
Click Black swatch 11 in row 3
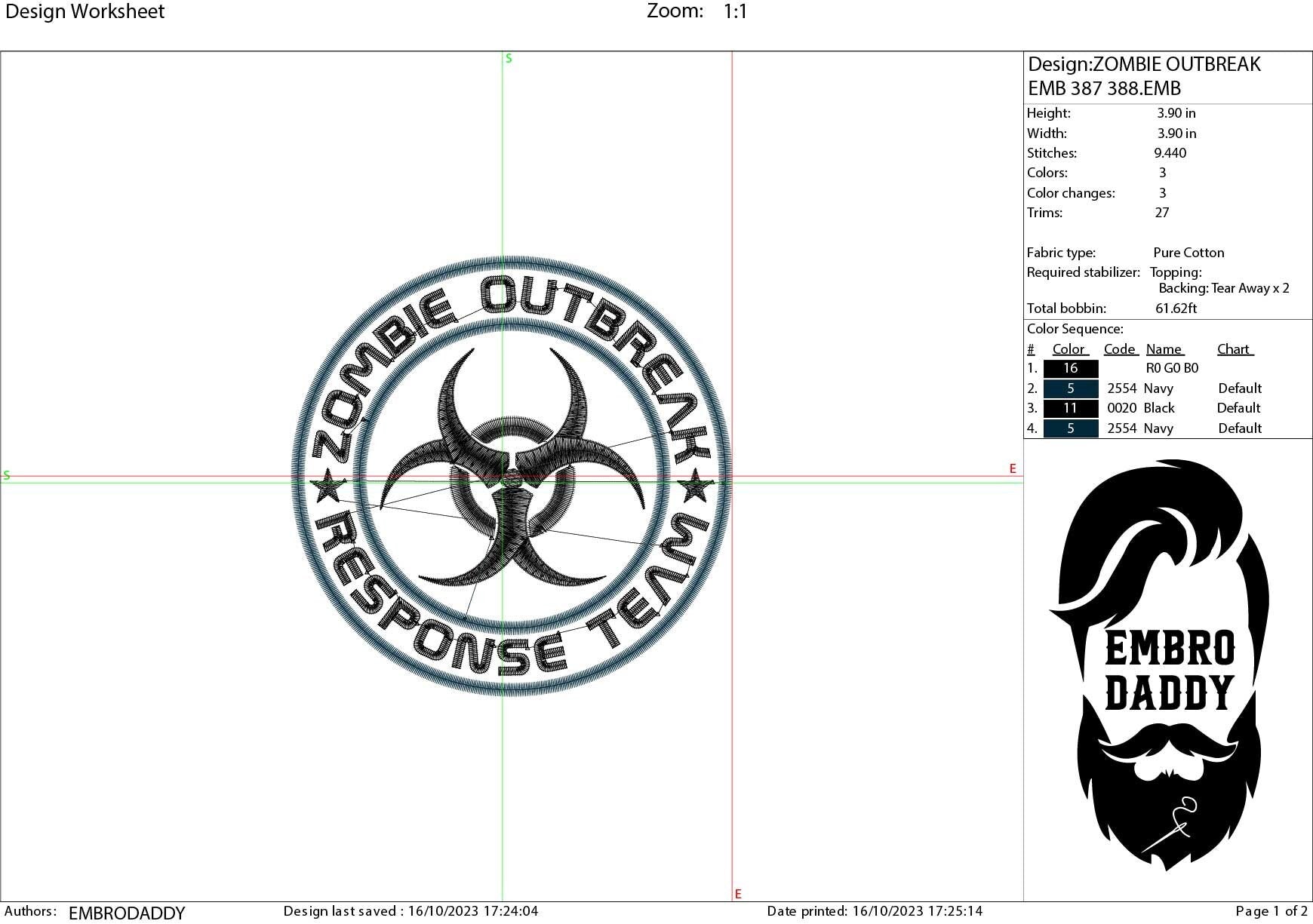[x=1070, y=408]
